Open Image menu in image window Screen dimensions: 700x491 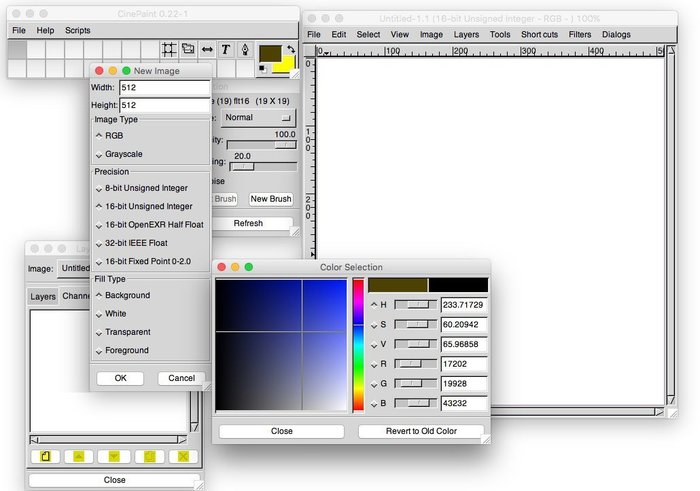(x=431, y=34)
